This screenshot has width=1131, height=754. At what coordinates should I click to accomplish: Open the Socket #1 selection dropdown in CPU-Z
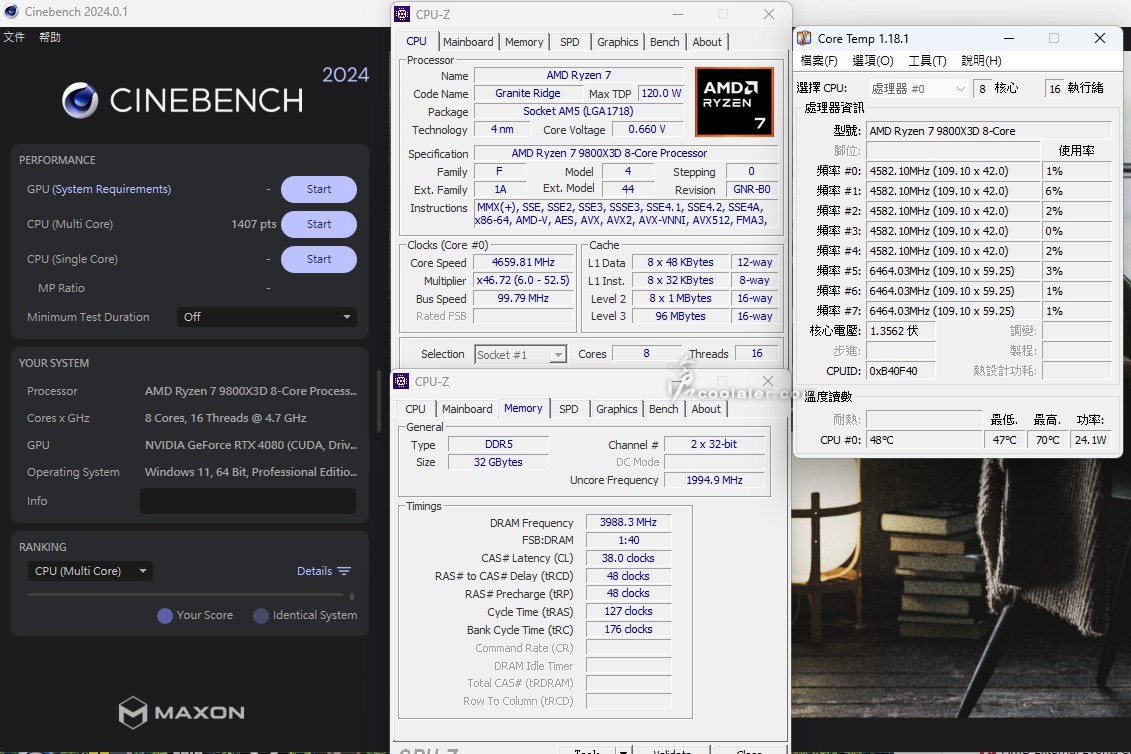click(520, 354)
